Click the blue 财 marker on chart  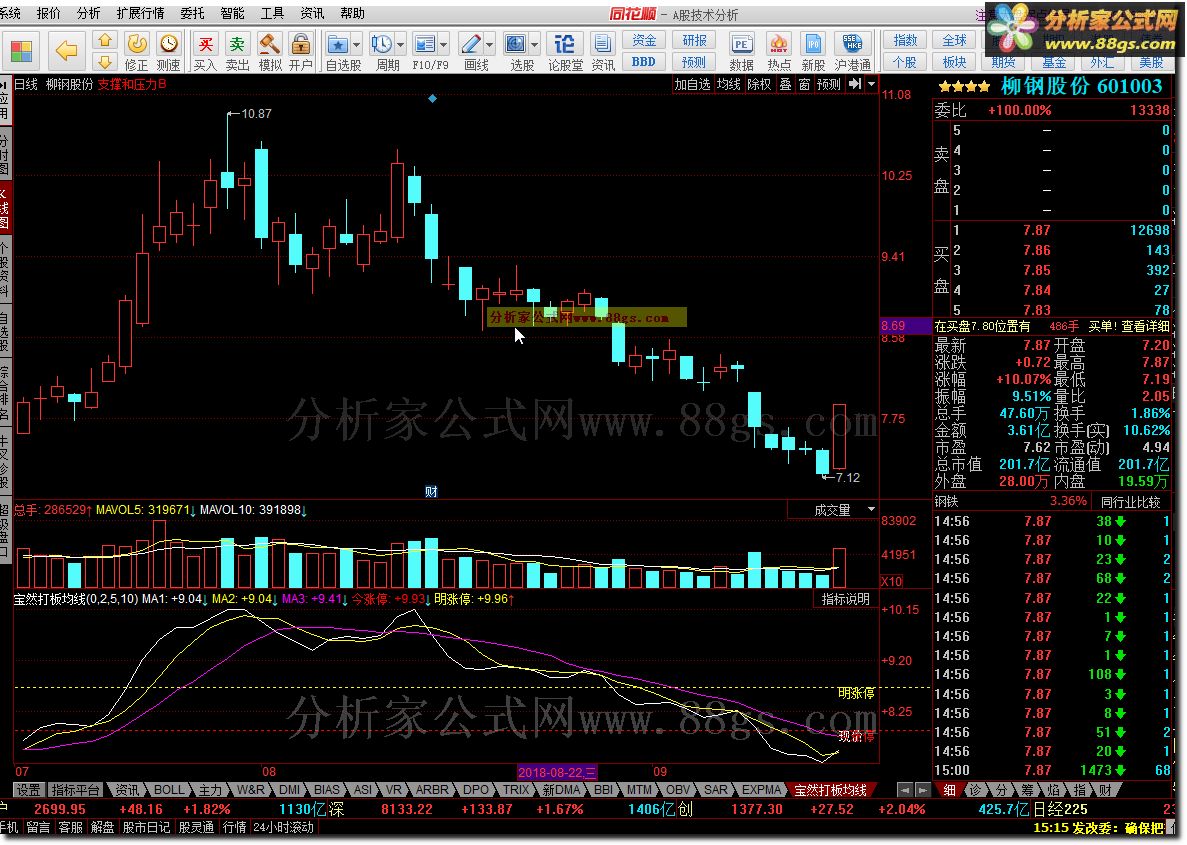tap(431, 491)
